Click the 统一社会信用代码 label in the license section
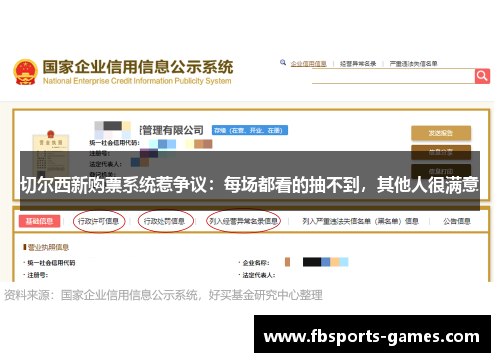 51,263
